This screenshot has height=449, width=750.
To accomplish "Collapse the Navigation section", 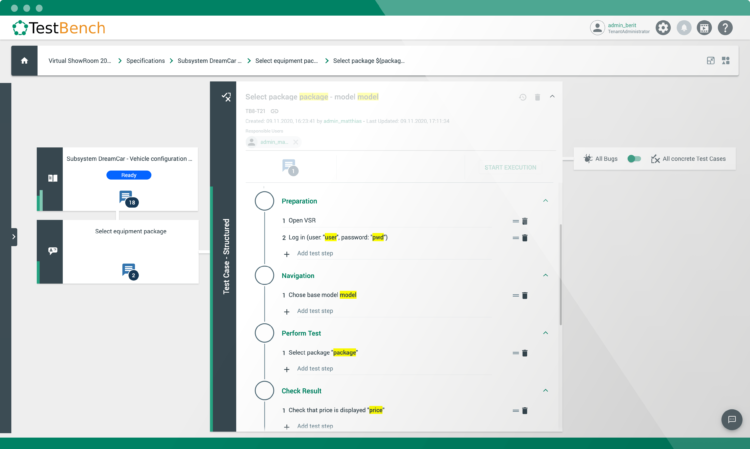I will pyautogui.click(x=545, y=275).
